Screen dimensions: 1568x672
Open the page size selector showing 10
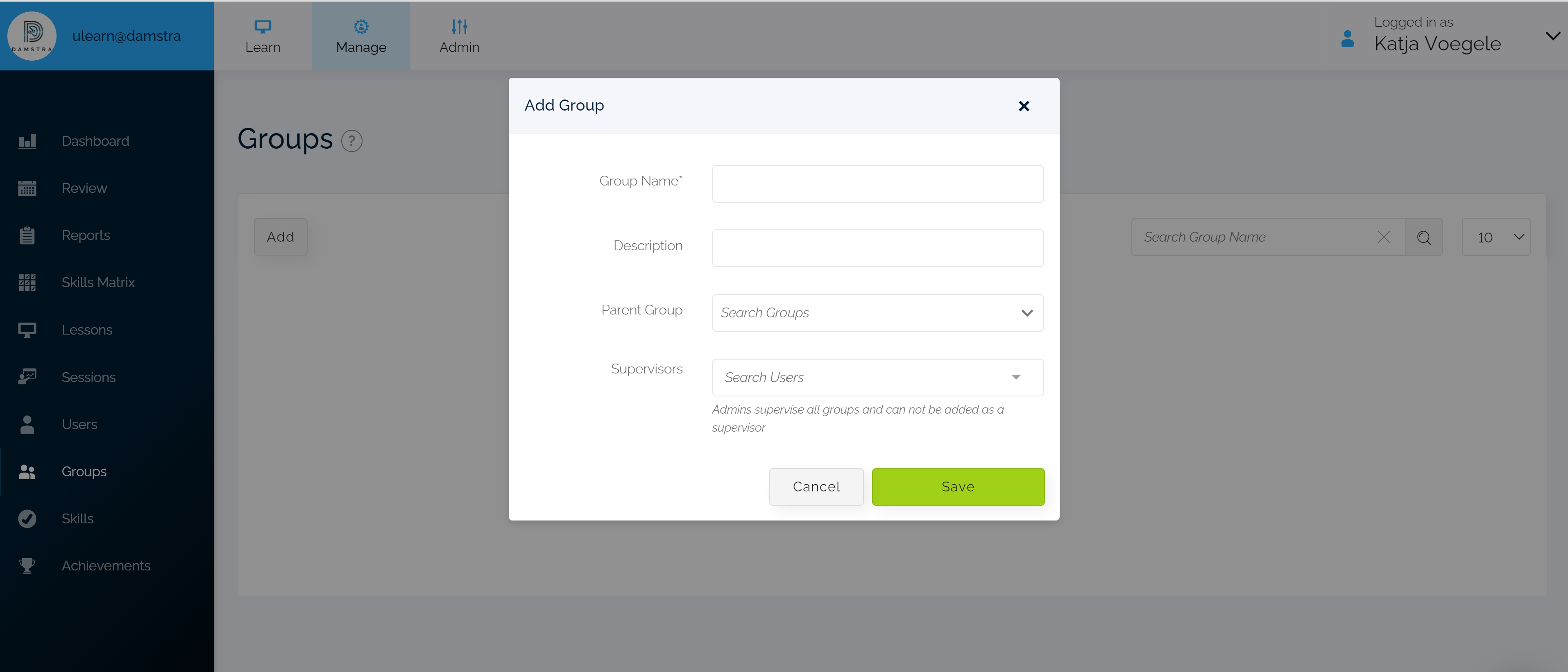[x=1496, y=238]
